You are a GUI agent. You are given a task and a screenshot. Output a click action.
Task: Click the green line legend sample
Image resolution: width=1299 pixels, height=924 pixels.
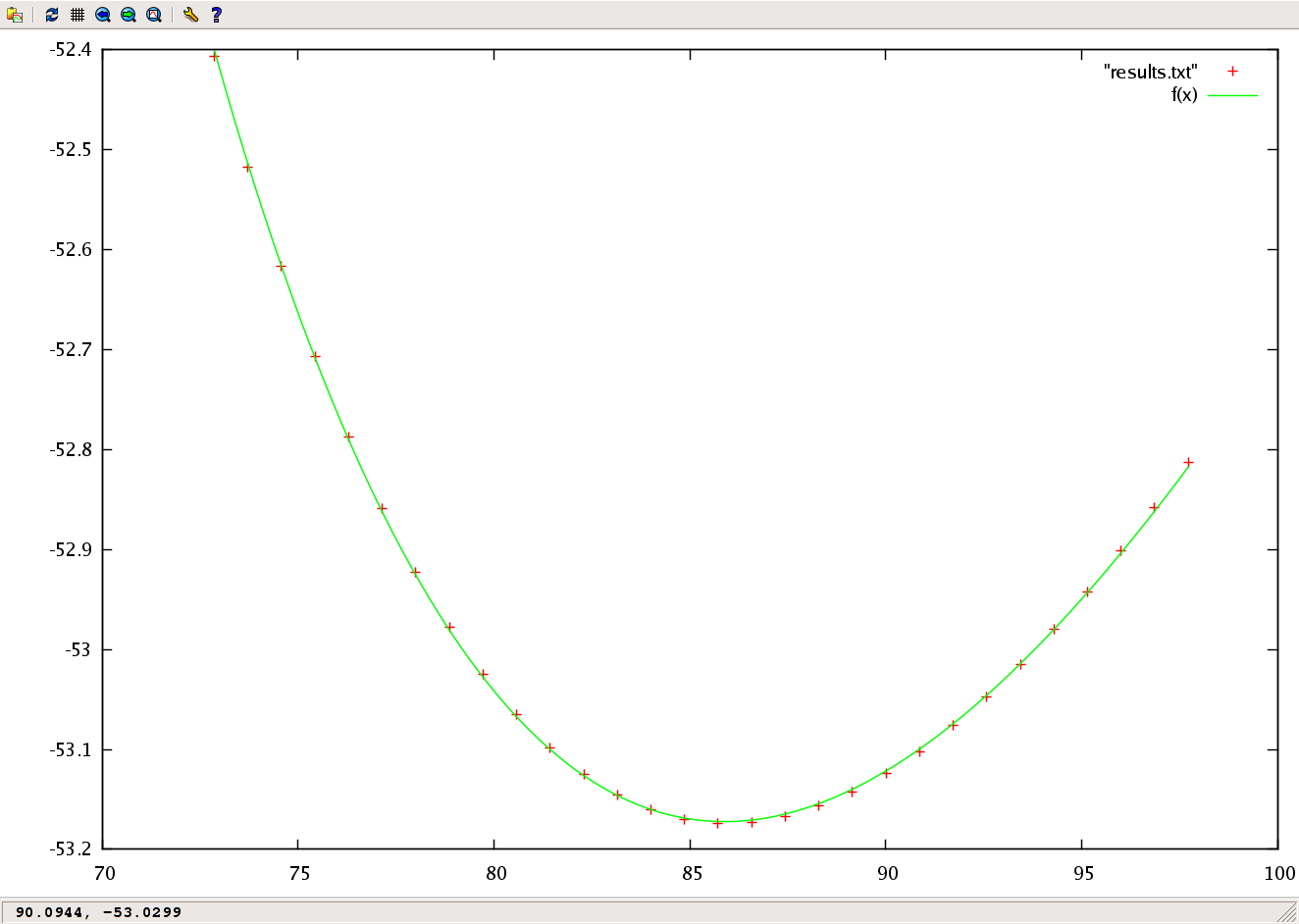[x=1232, y=95]
